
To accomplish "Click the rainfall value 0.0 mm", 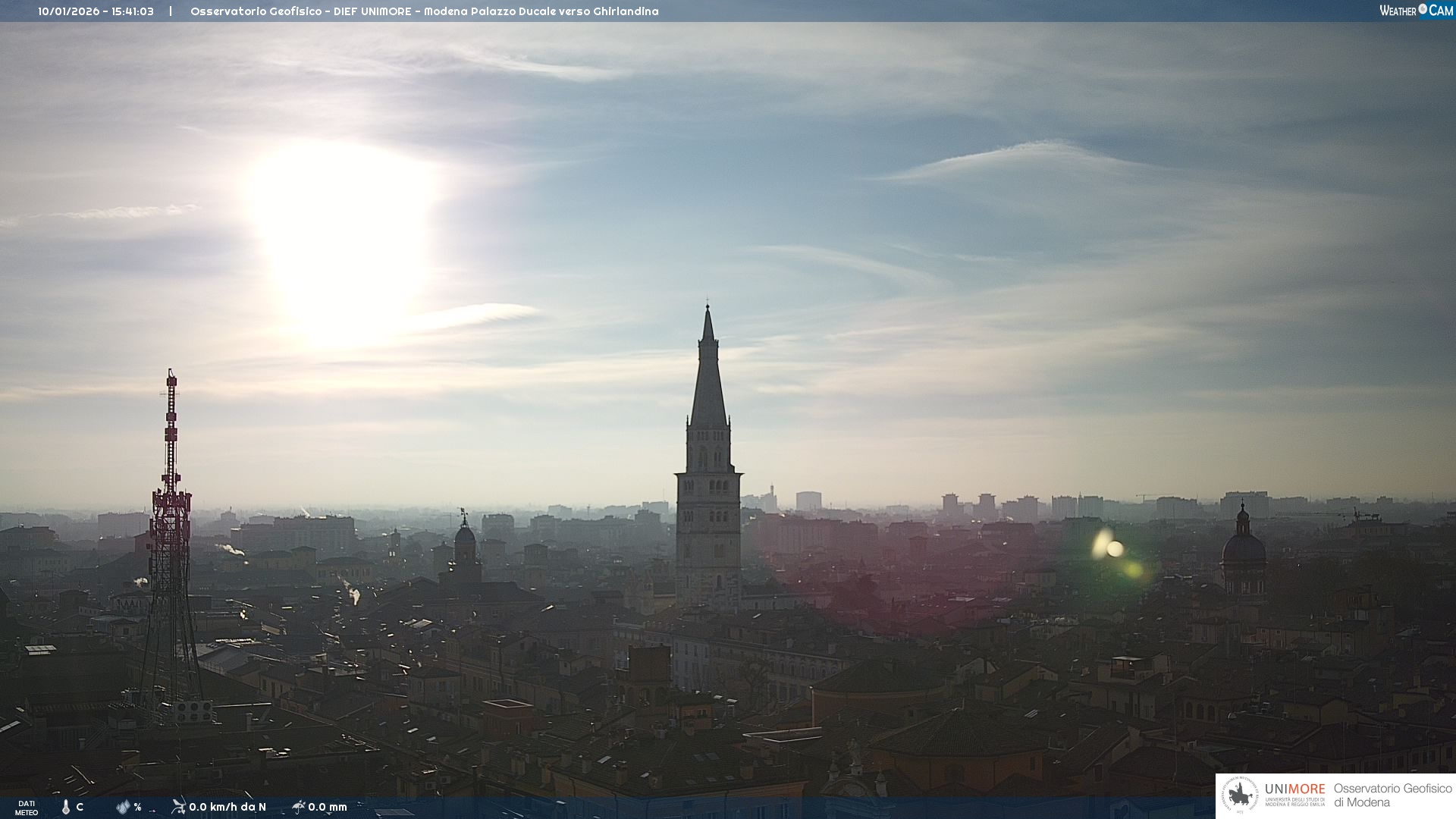I will [x=328, y=807].
